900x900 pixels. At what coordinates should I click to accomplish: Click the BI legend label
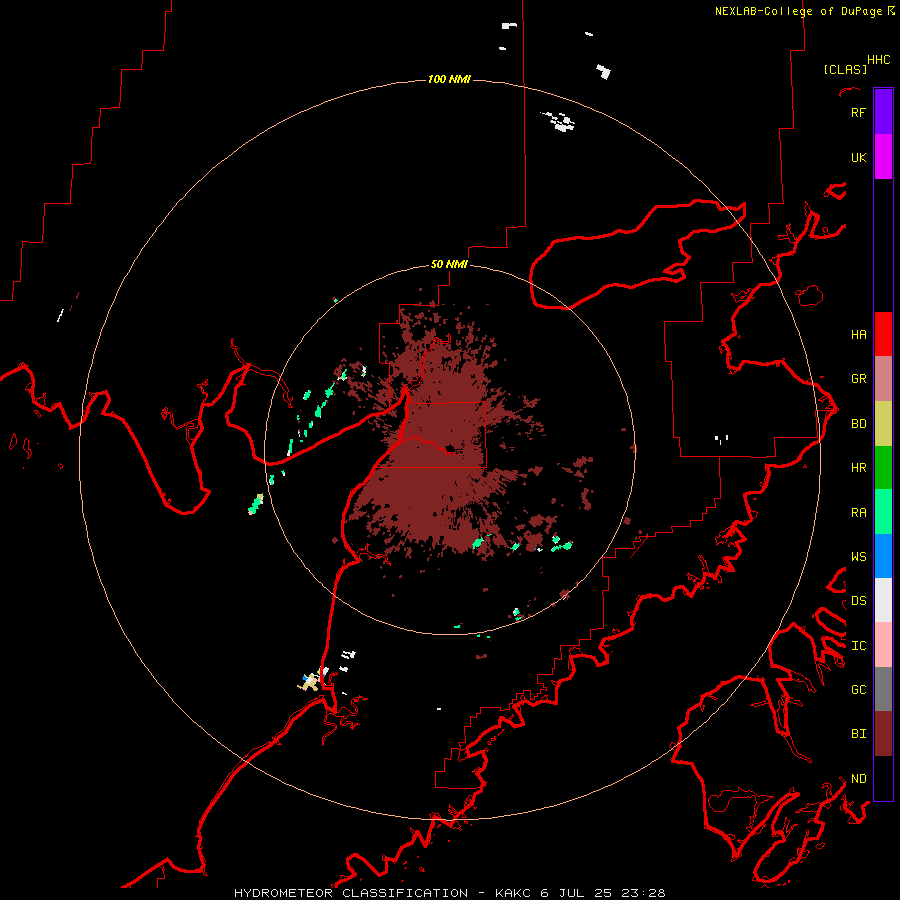(x=858, y=734)
